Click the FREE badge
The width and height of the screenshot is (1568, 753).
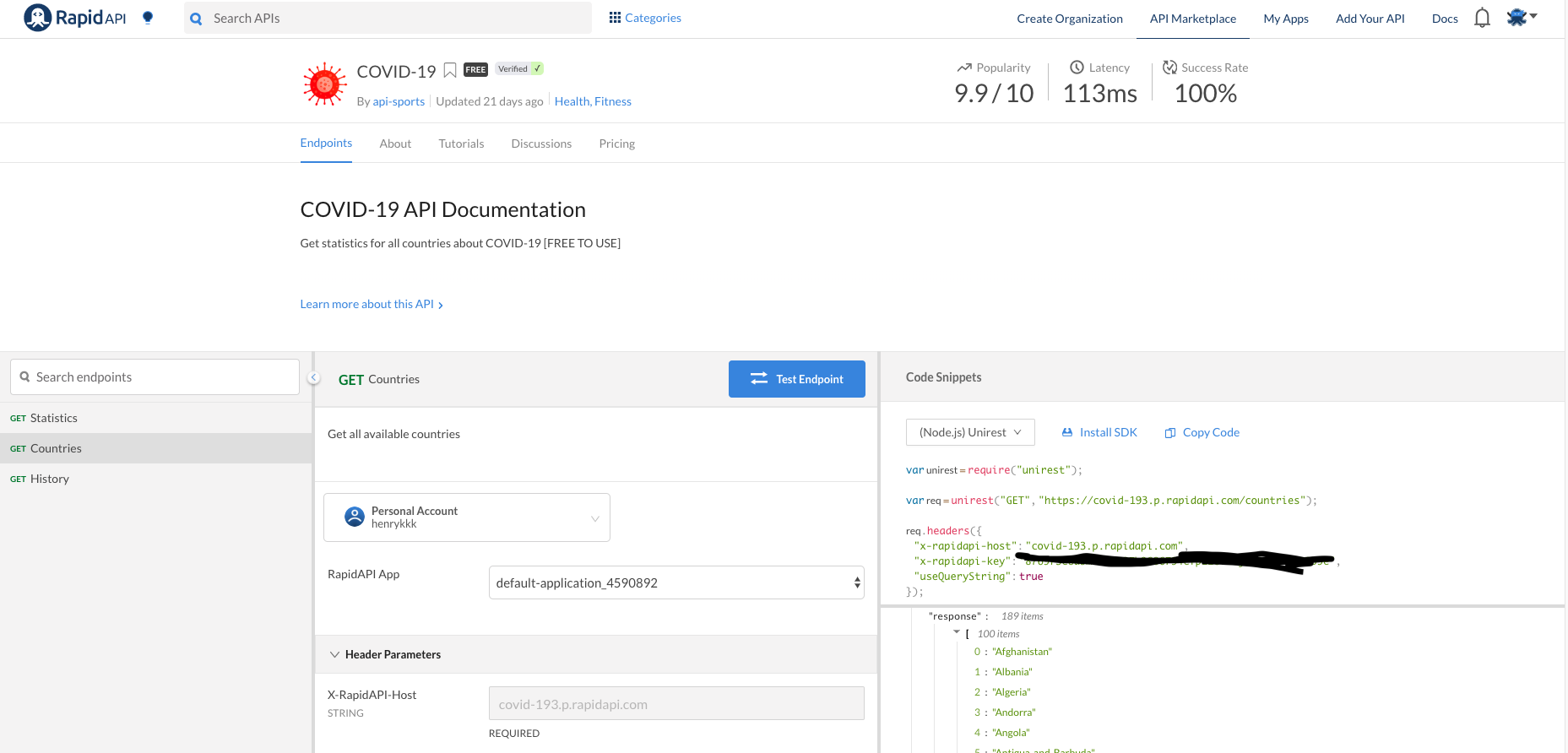[475, 70]
